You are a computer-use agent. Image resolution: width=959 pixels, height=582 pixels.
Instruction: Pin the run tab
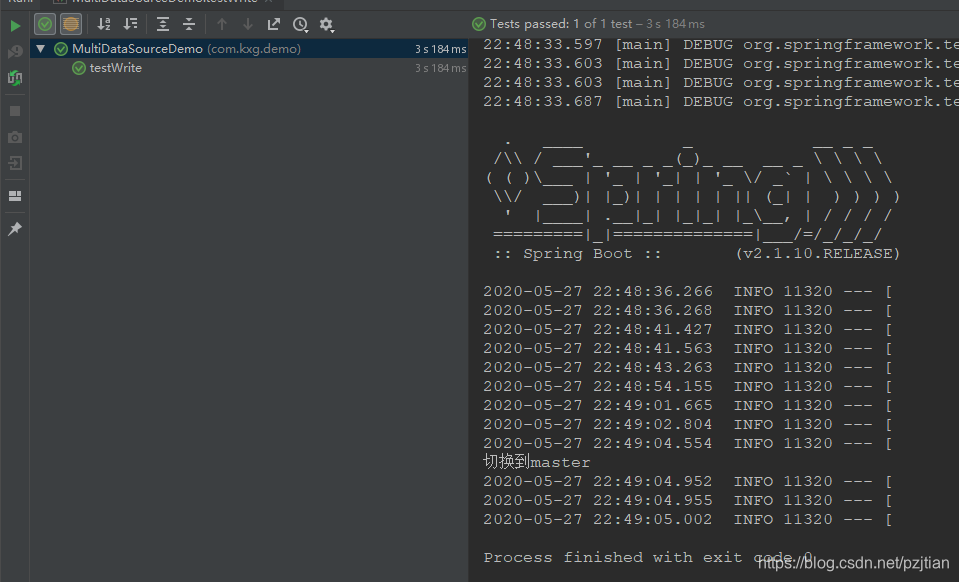click(15, 229)
